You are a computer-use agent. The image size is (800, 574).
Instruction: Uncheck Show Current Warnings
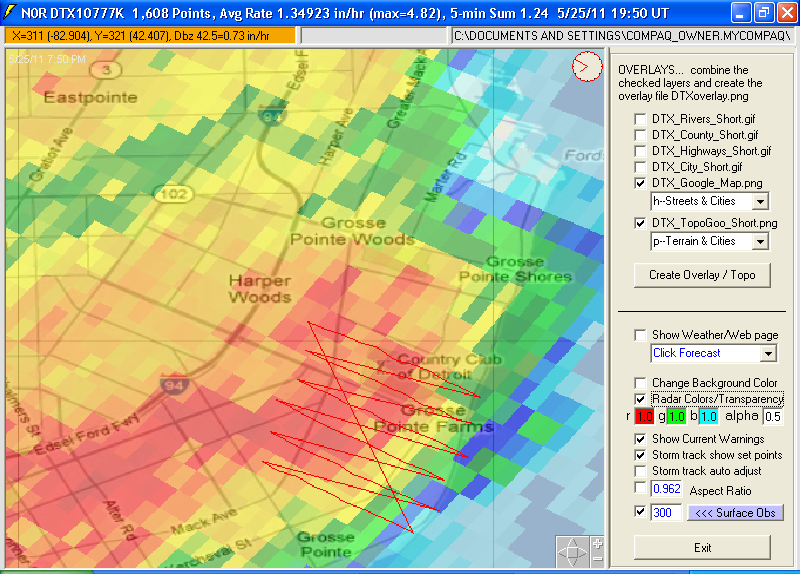pos(640,439)
